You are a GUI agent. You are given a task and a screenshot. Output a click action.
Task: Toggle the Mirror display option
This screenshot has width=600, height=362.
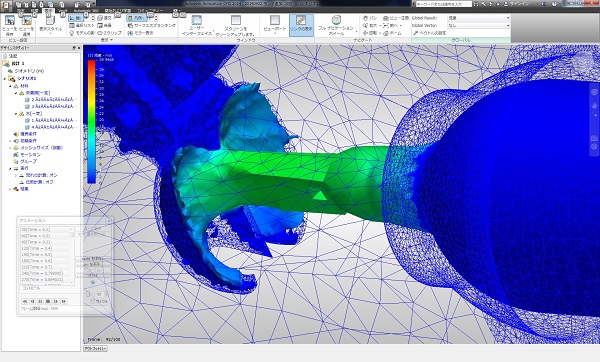pos(140,33)
